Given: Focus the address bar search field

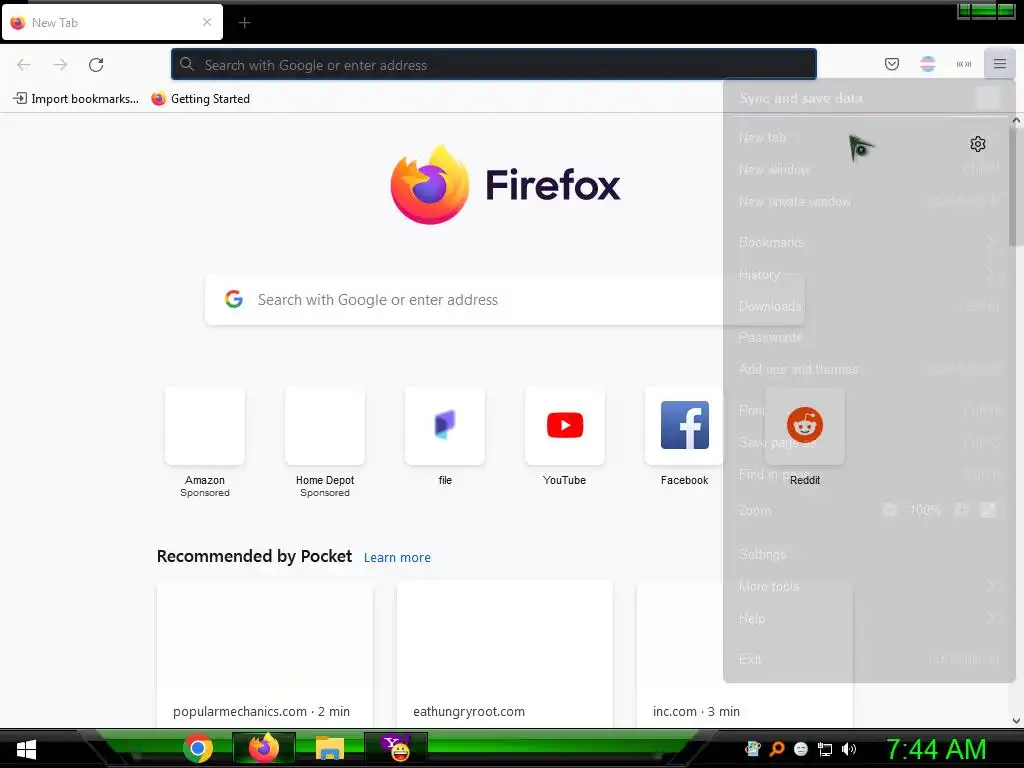Looking at the screenshot, I should [x=494, y=65].
